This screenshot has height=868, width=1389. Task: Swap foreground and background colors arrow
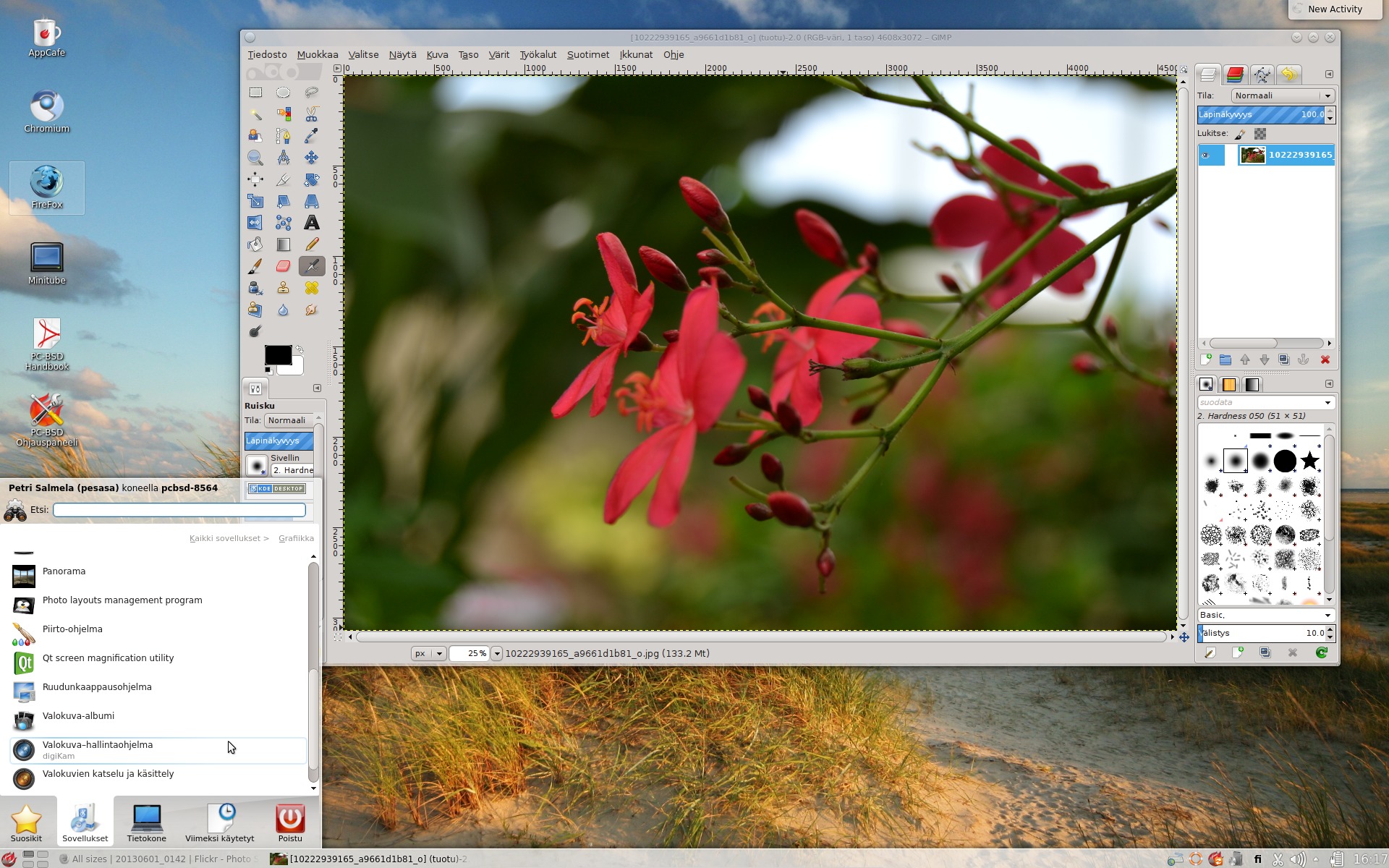pyautogui.click(x=300, y=349)
